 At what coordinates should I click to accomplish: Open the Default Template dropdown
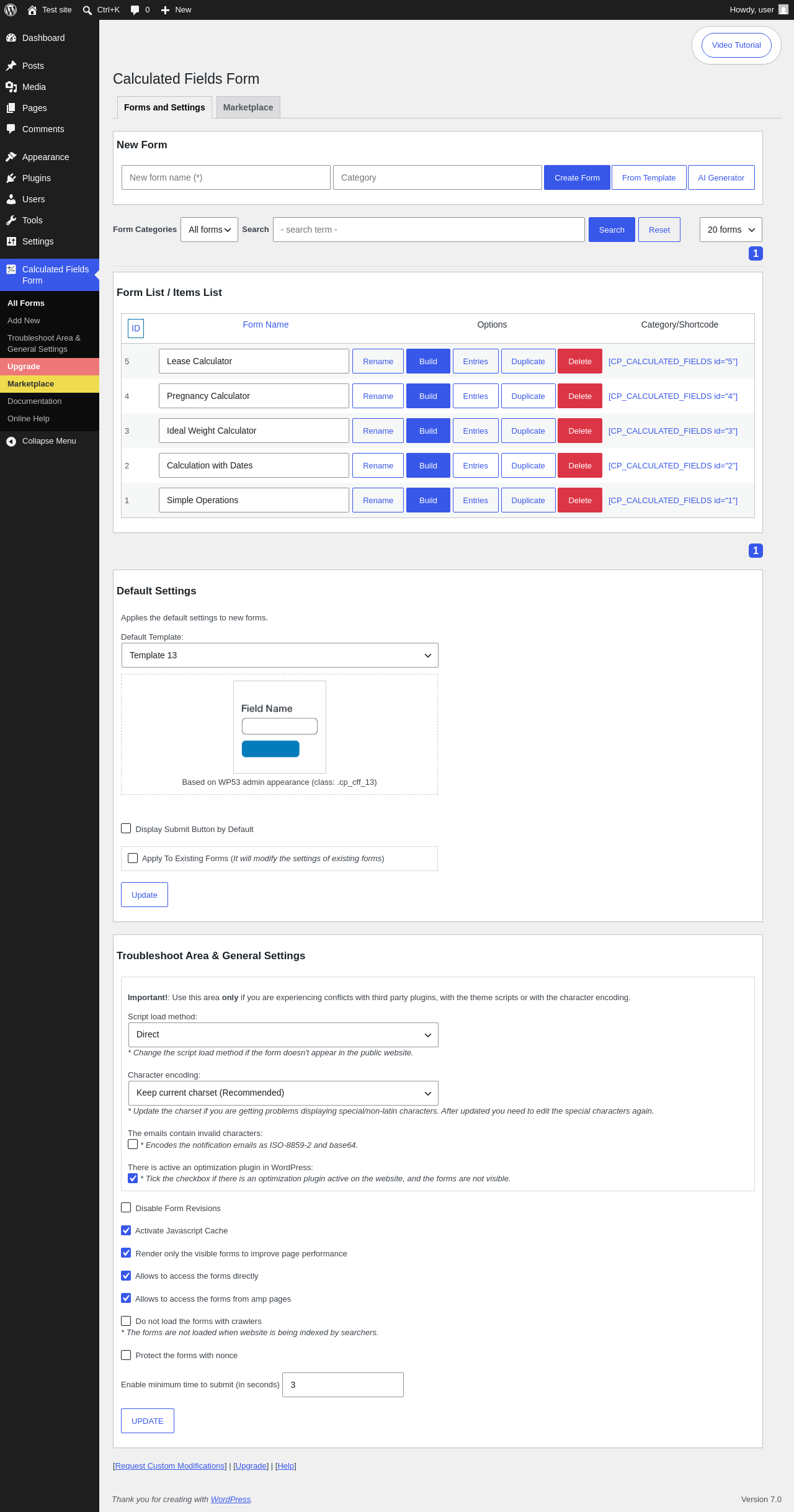280,655
